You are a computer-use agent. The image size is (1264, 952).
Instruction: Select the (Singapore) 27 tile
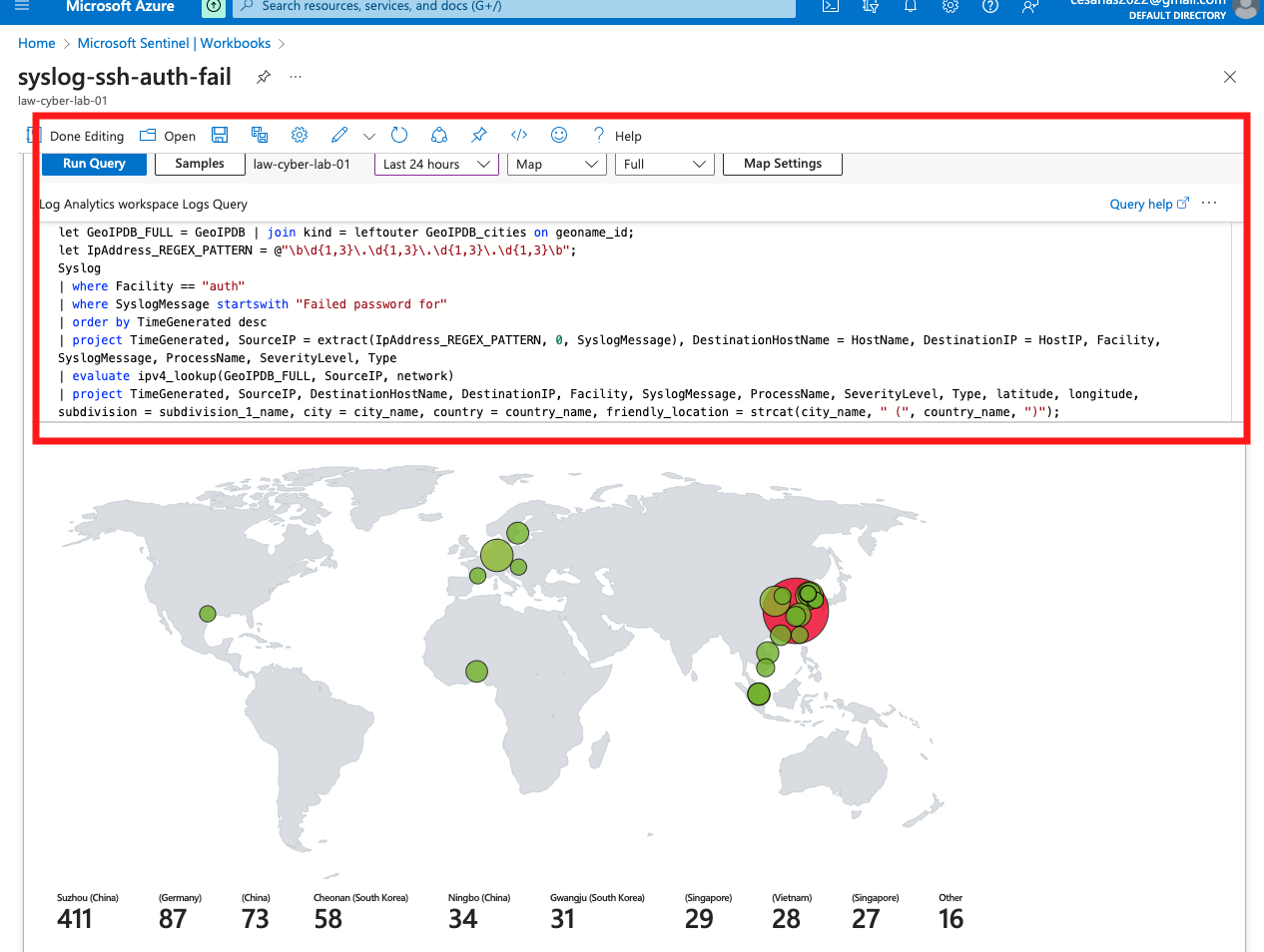pos(876,912)
